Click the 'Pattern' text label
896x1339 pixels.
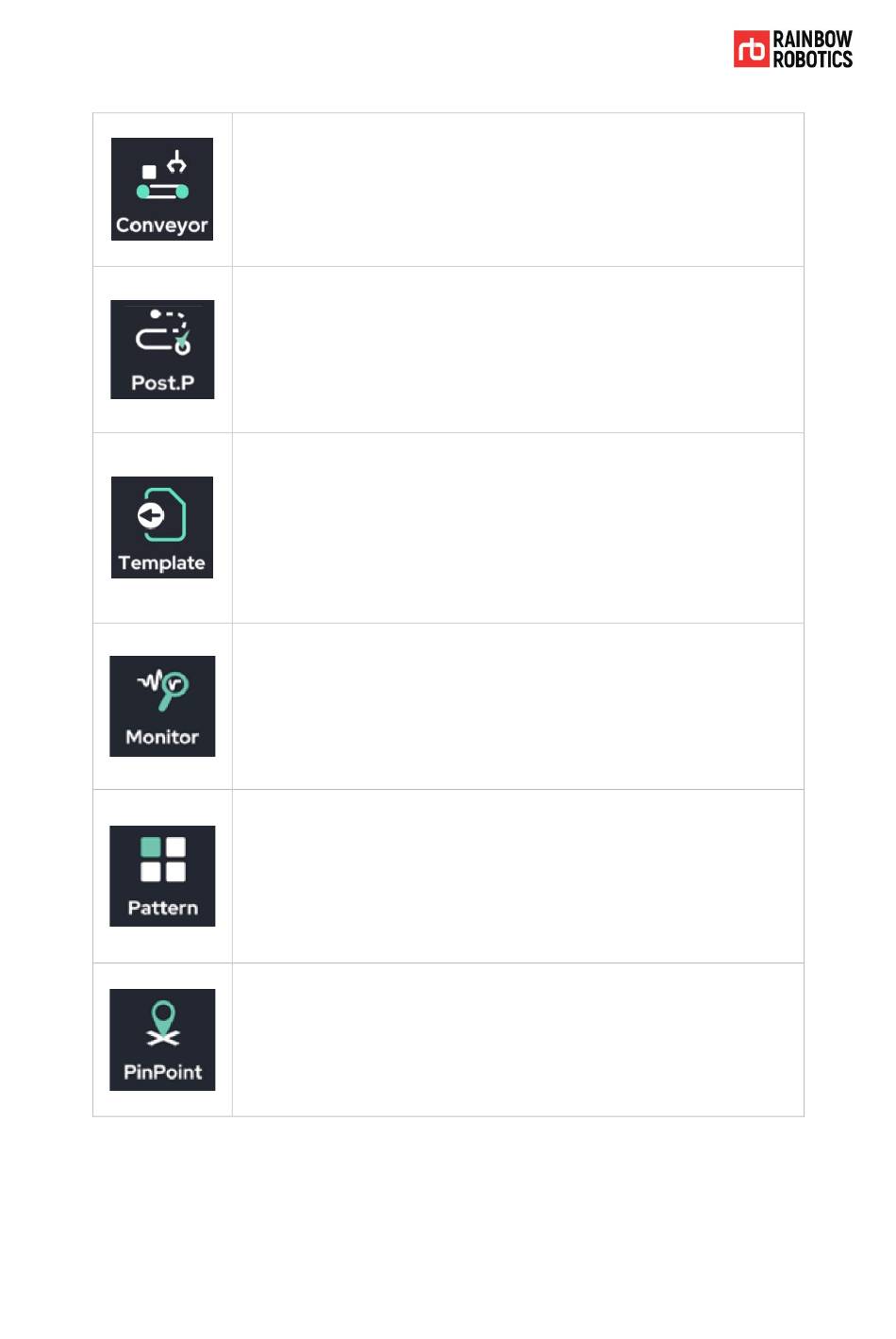tap(163, 908)
